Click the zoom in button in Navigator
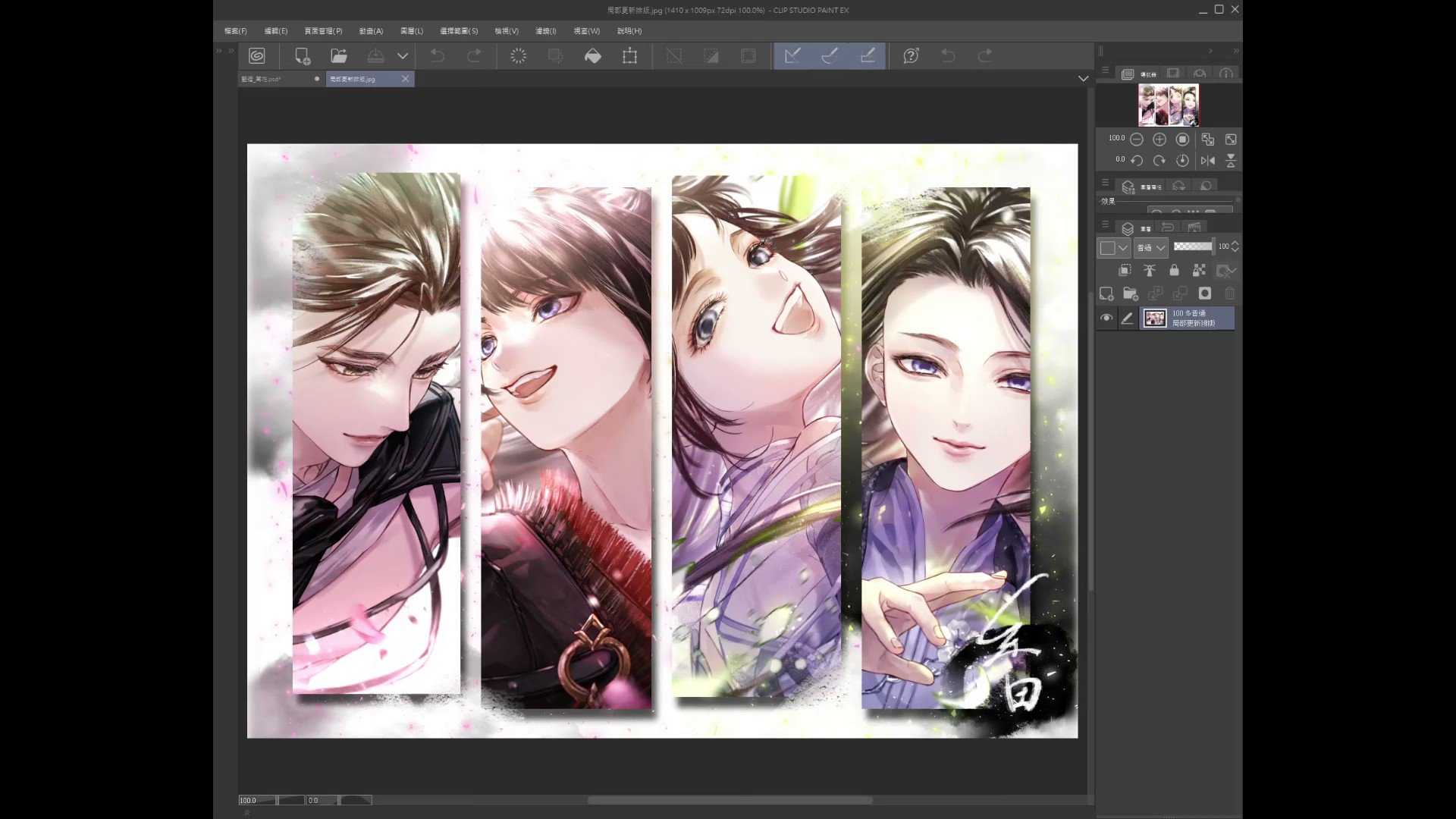The width and height of the screenshot is (1456, 819). click(x=1159, y=140)
